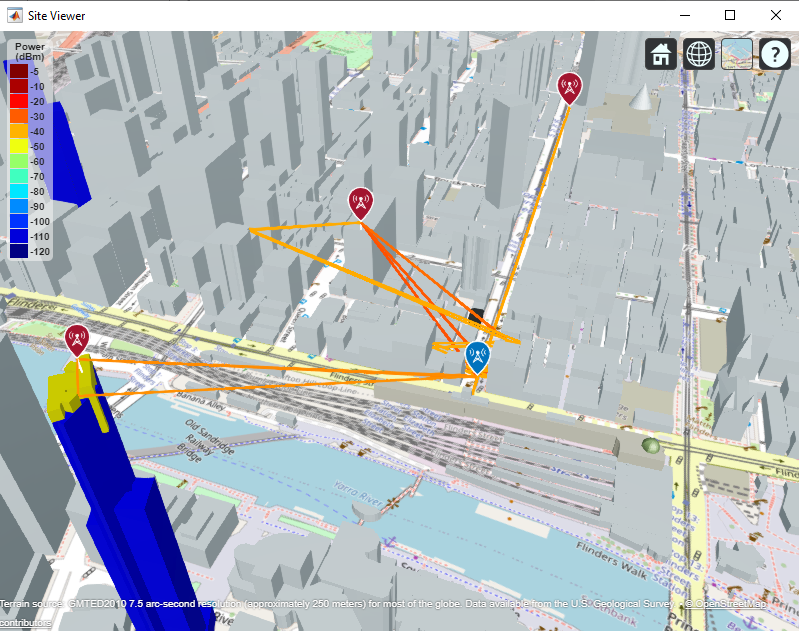Select the red transmitter marker on central building
This screenshot has height=631, width=799.
(361, 203)
